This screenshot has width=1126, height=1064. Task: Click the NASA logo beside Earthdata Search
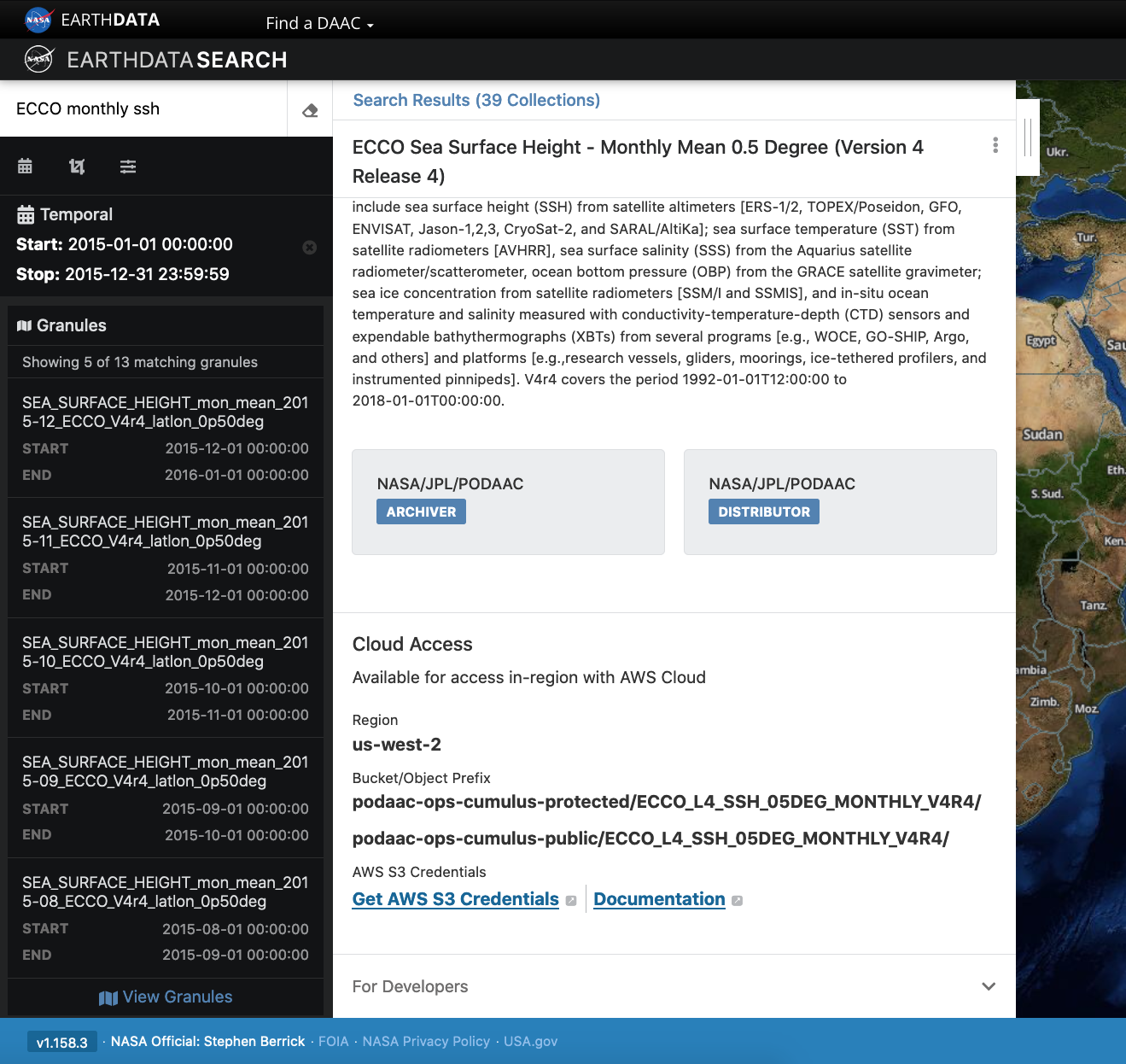38,59
